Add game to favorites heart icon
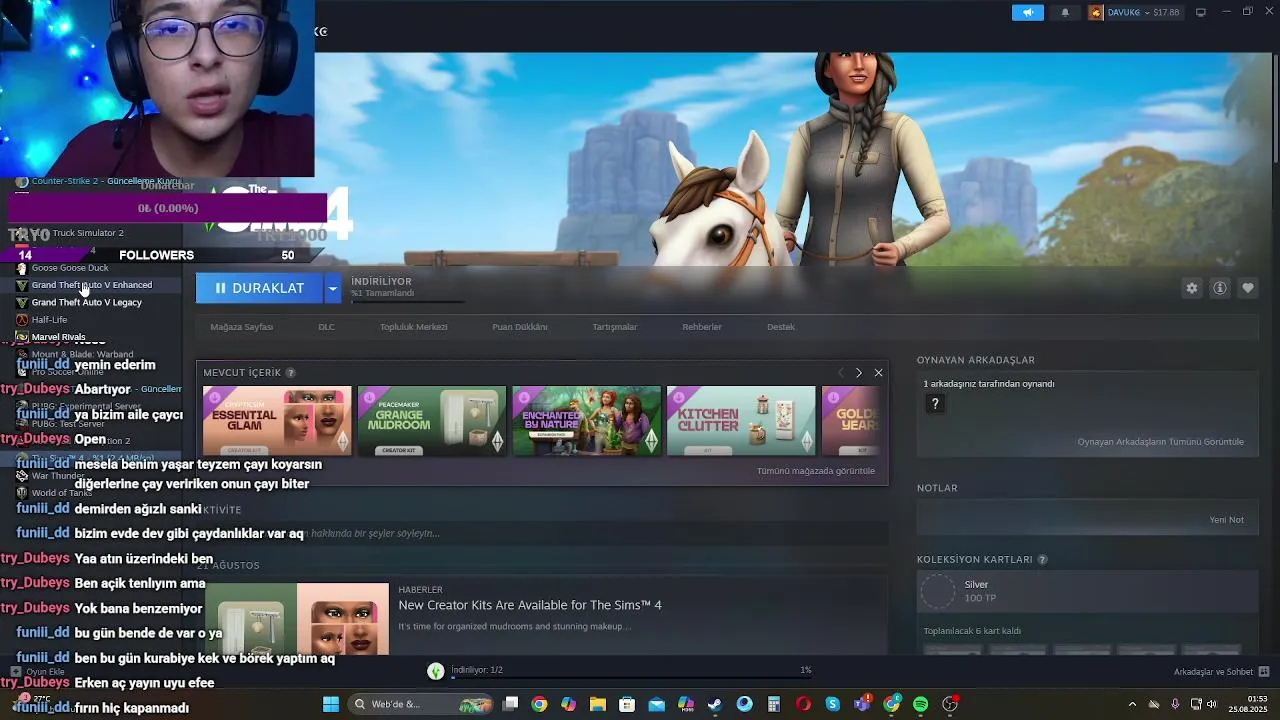1280x720 pixels. point(1248,288)
